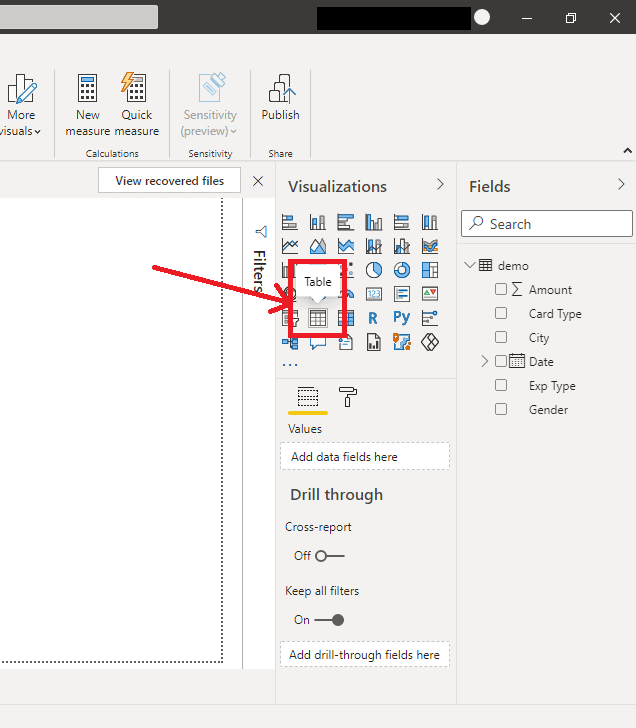
Task: Select the Stacked column chart visual
Action: [318, 222]
